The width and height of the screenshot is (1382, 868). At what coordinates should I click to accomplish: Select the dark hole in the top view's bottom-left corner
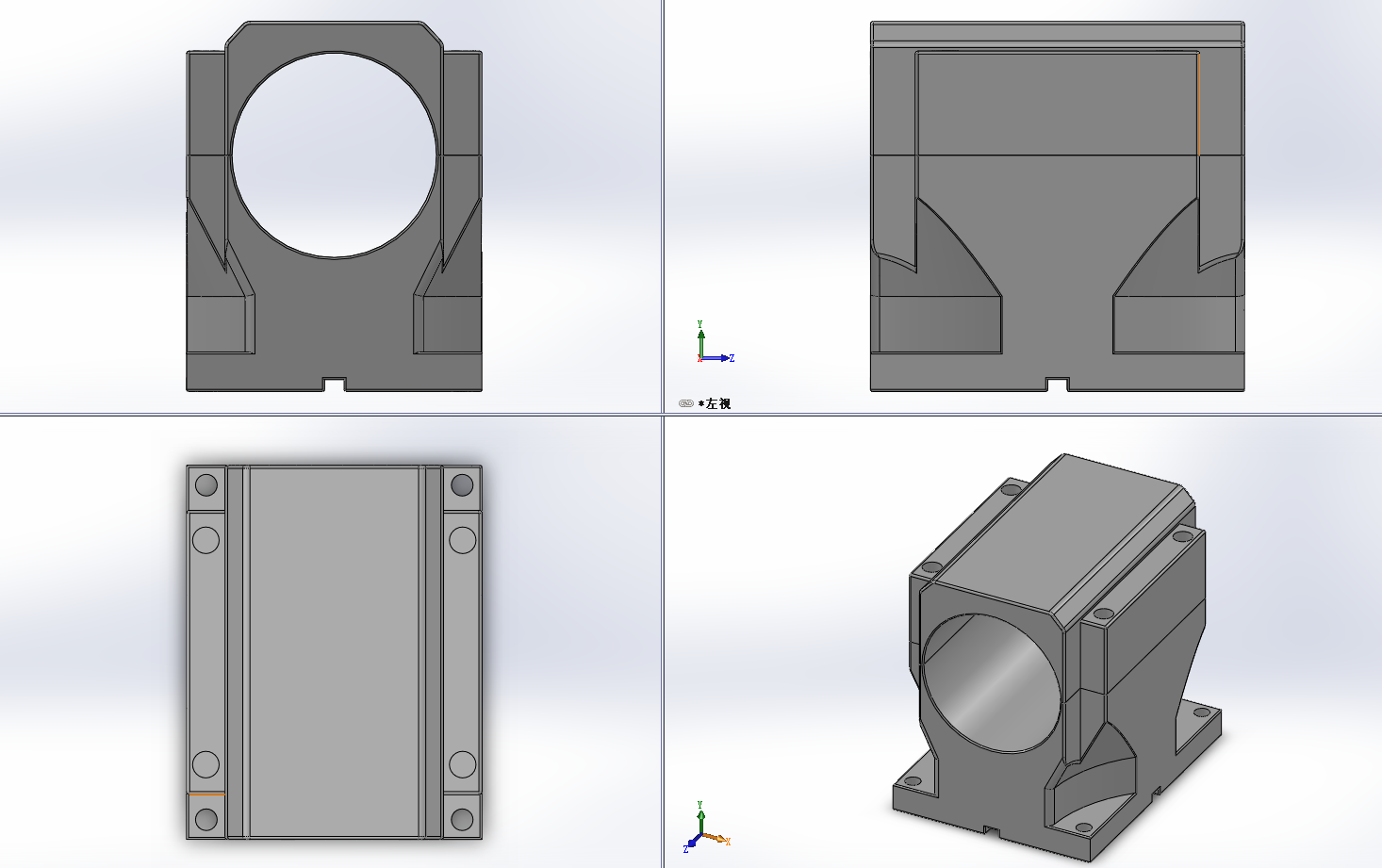206,819
